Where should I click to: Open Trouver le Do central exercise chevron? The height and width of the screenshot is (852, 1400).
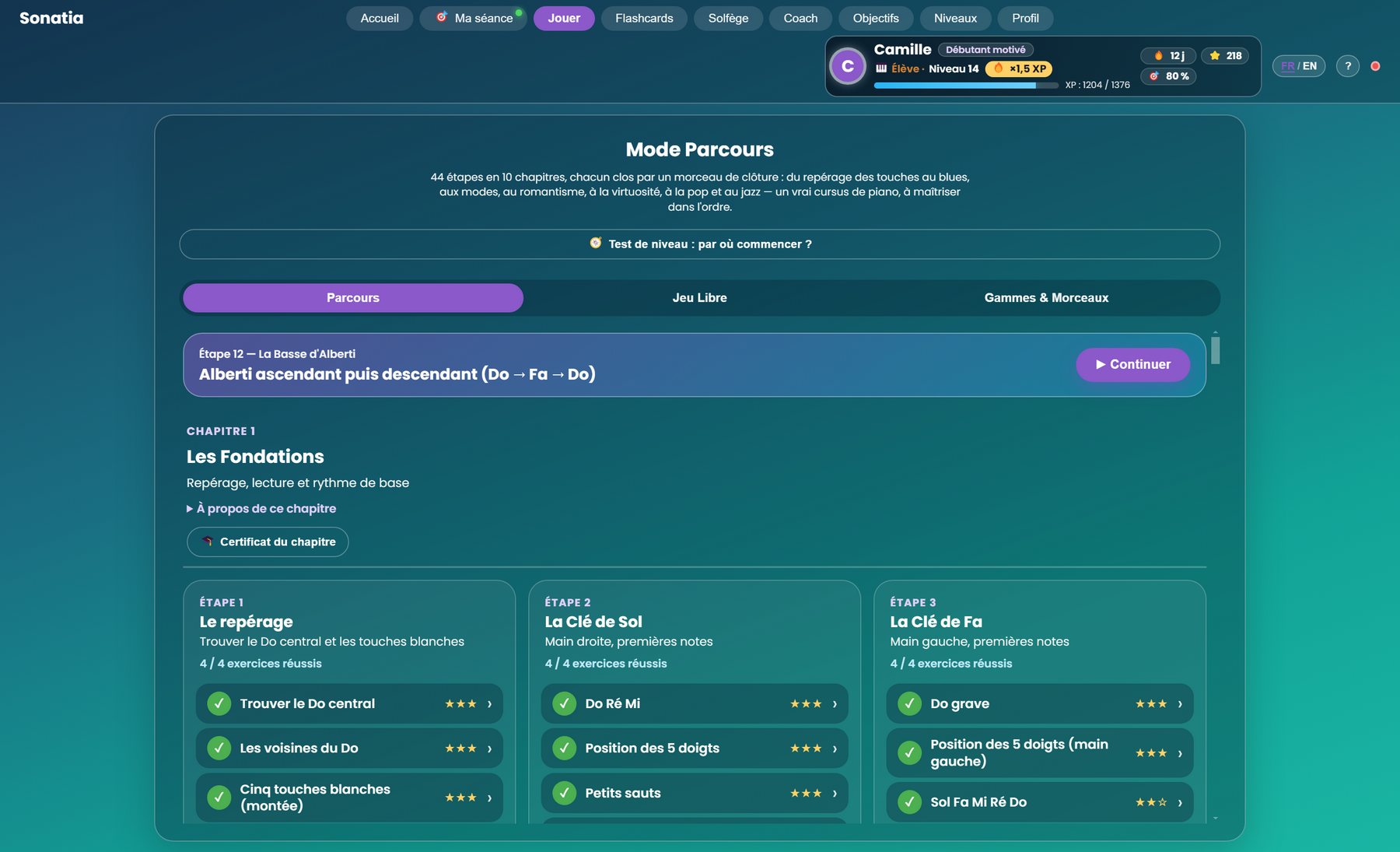tap(489, 704)
